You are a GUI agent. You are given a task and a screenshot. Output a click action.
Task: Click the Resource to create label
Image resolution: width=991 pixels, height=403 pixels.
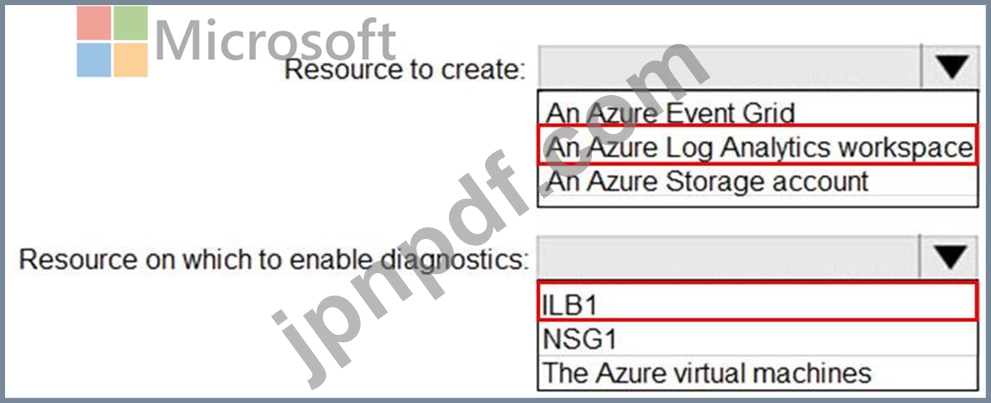point(405,68)
